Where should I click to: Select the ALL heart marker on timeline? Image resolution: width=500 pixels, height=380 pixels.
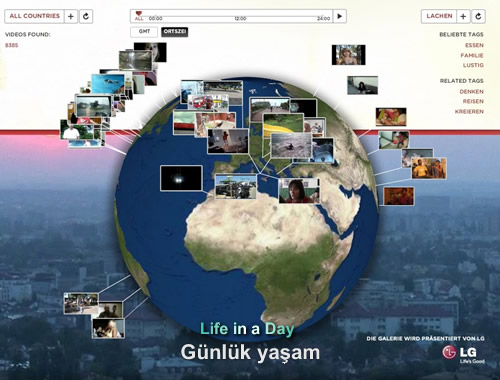[x=139, y=16]
